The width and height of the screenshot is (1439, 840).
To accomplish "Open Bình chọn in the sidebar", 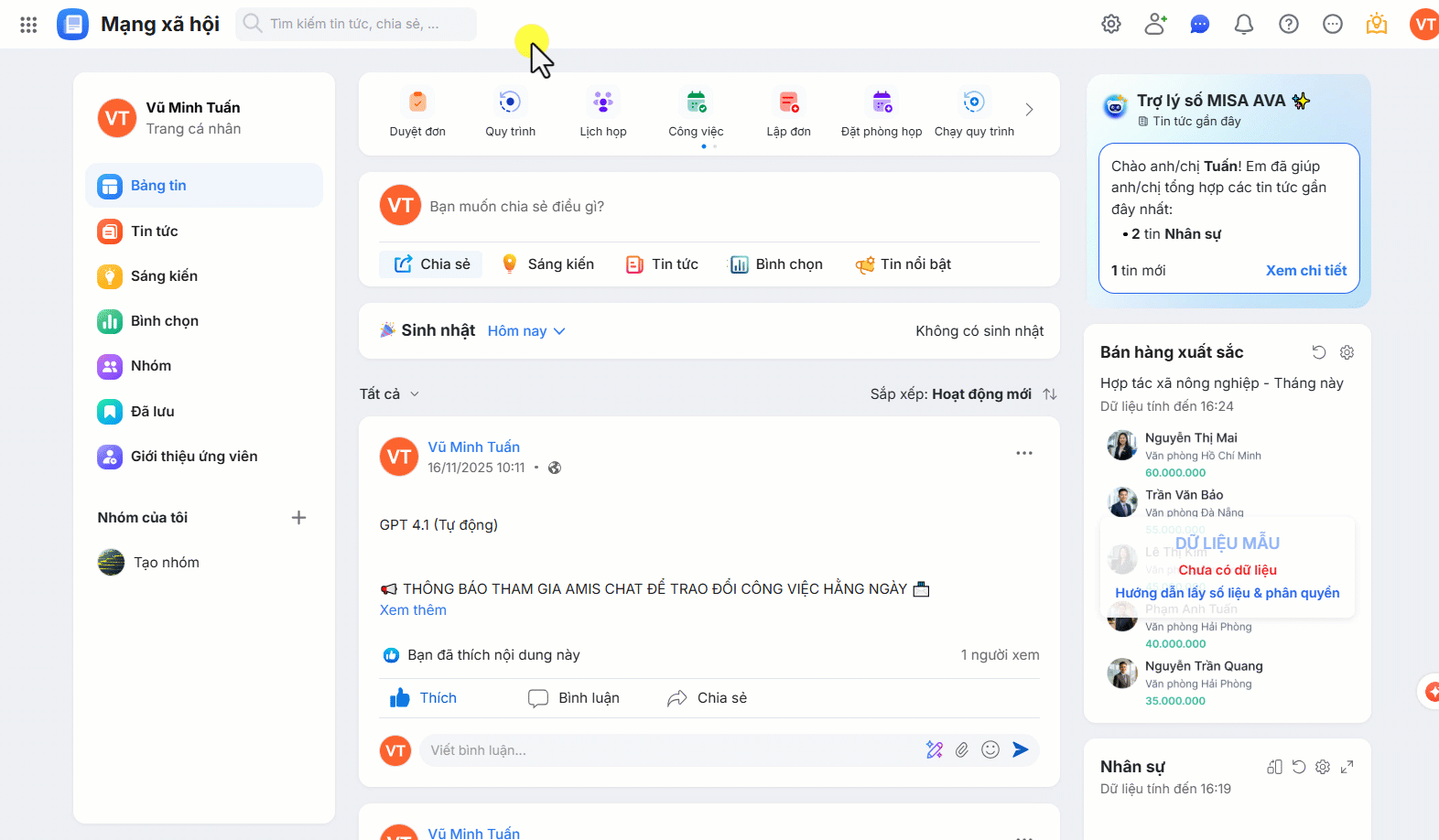I will coord(204,321).
